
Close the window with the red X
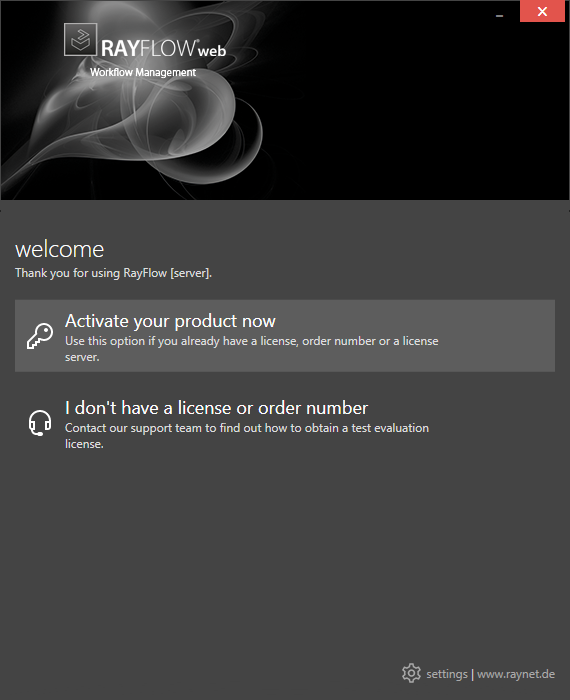click(542, 11)
